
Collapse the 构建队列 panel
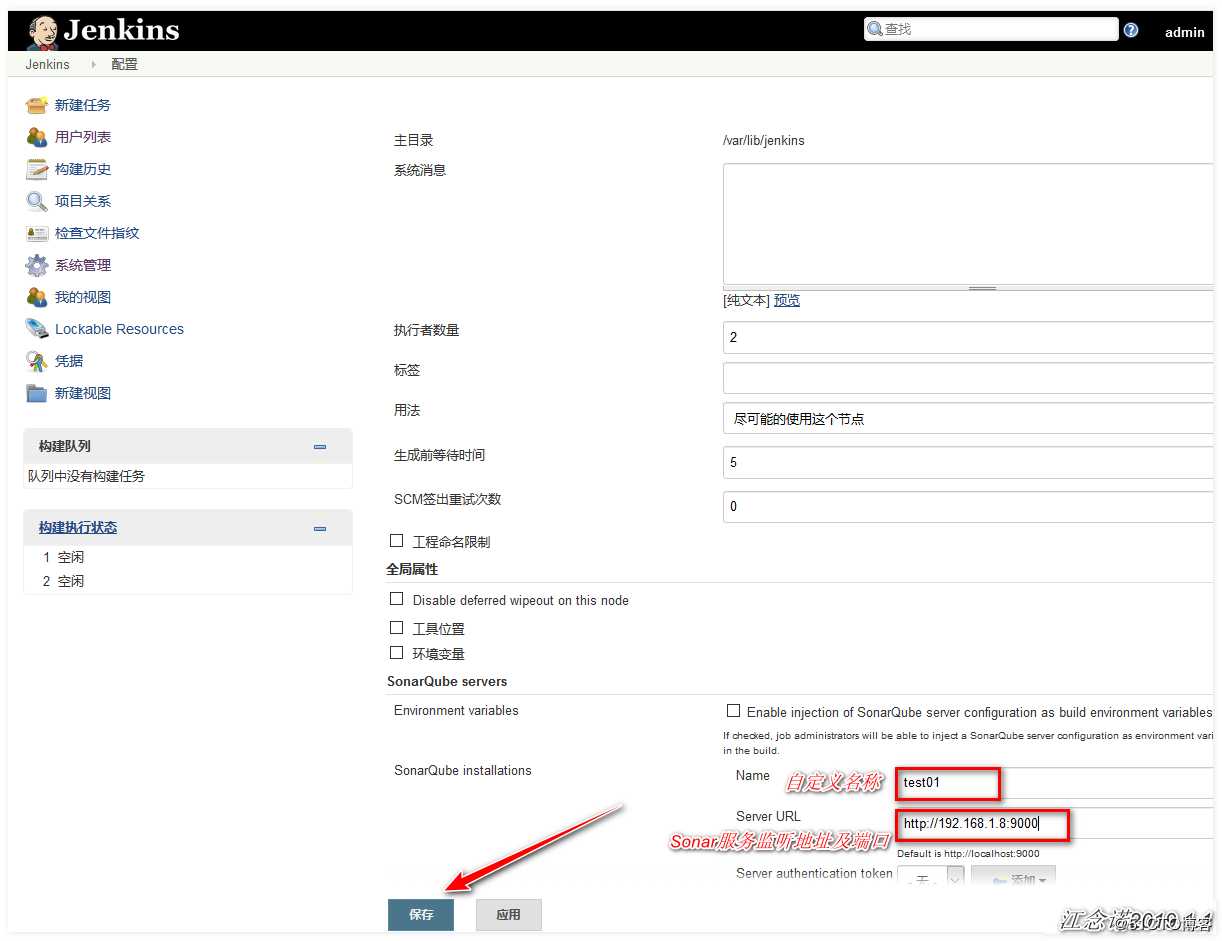320,447
